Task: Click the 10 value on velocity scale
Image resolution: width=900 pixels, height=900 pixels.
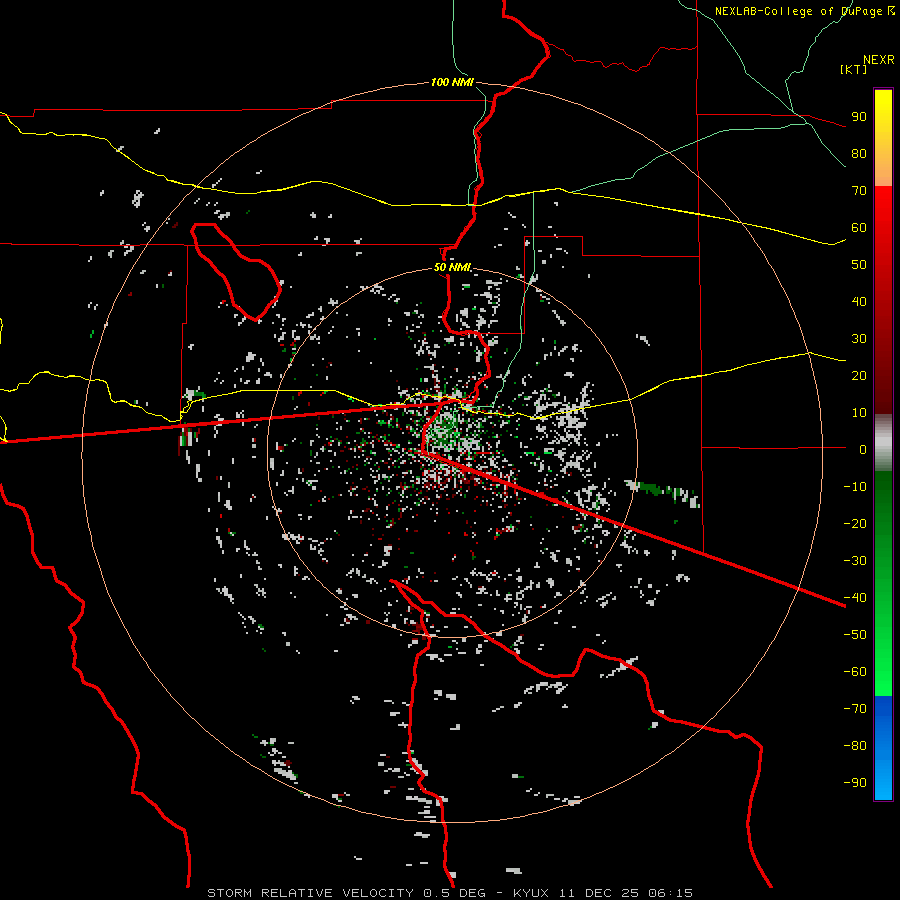Action: click(859, 413)
